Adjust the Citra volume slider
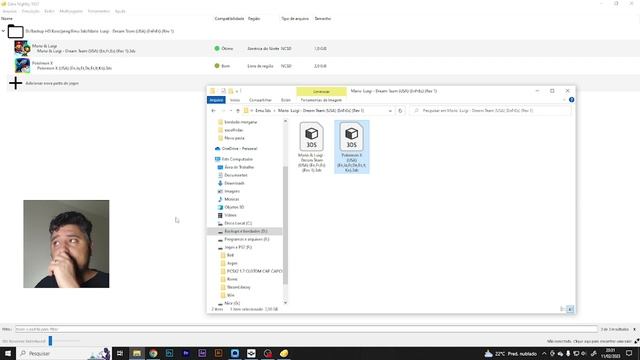The image size is (640, 360). (50, 340)
